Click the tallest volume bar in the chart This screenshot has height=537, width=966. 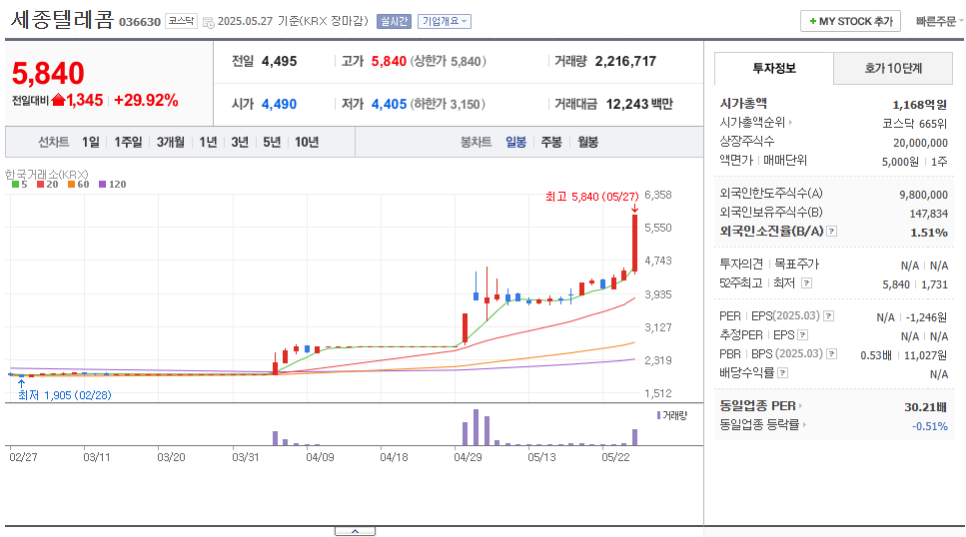476,427
